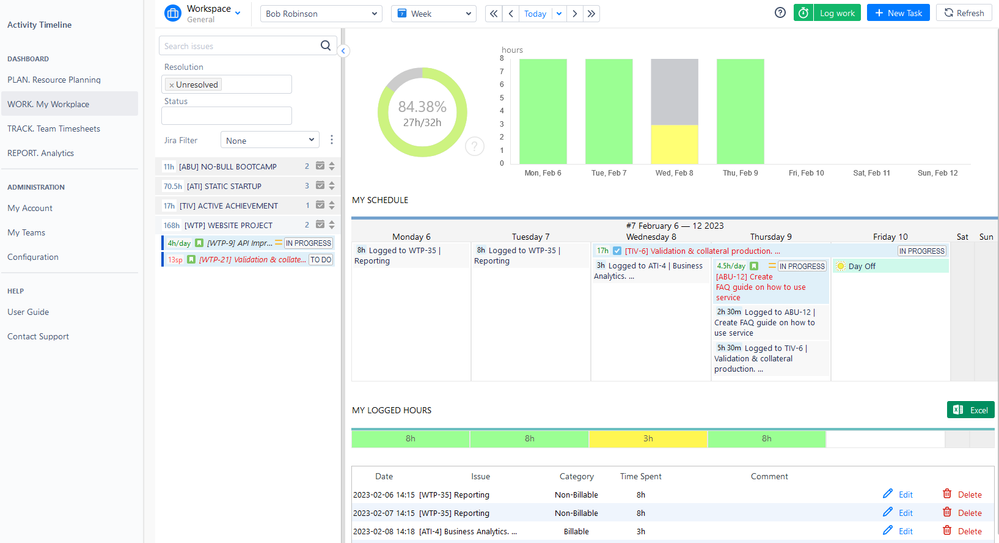The width and height of the screenshot is (999, 543).
Task: Click the story icon on WTP-9 issue
Action: click(199, 243)
